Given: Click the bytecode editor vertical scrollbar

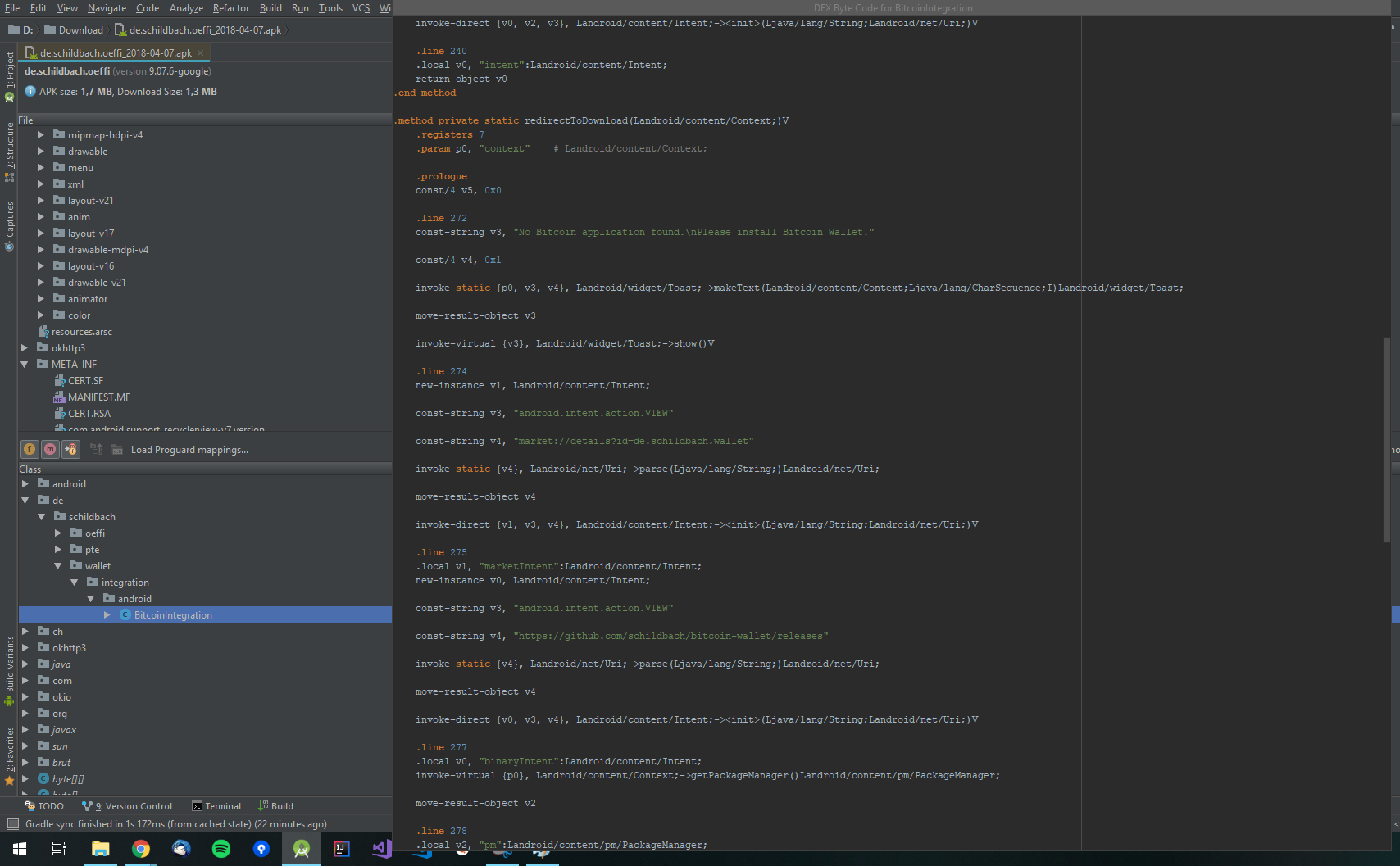Looking at the screenshot, I should coord(1386,439).
